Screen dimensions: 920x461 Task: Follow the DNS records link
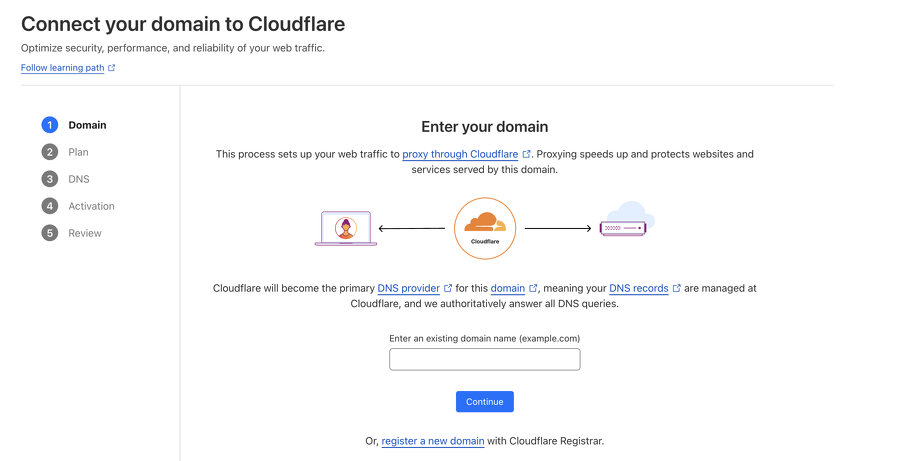coord(638,289)
